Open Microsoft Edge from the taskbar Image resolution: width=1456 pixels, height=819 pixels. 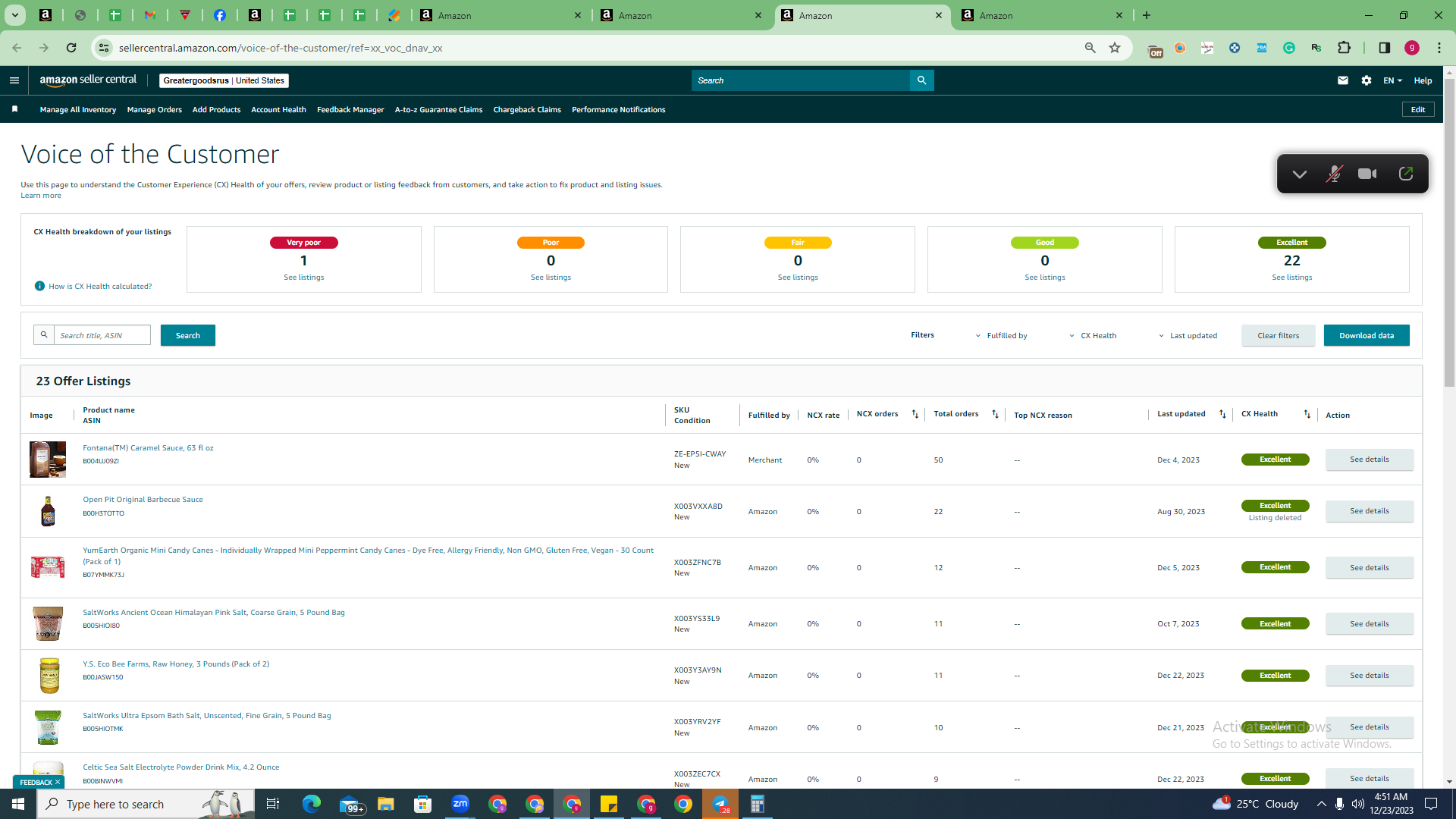coord(311,804)
